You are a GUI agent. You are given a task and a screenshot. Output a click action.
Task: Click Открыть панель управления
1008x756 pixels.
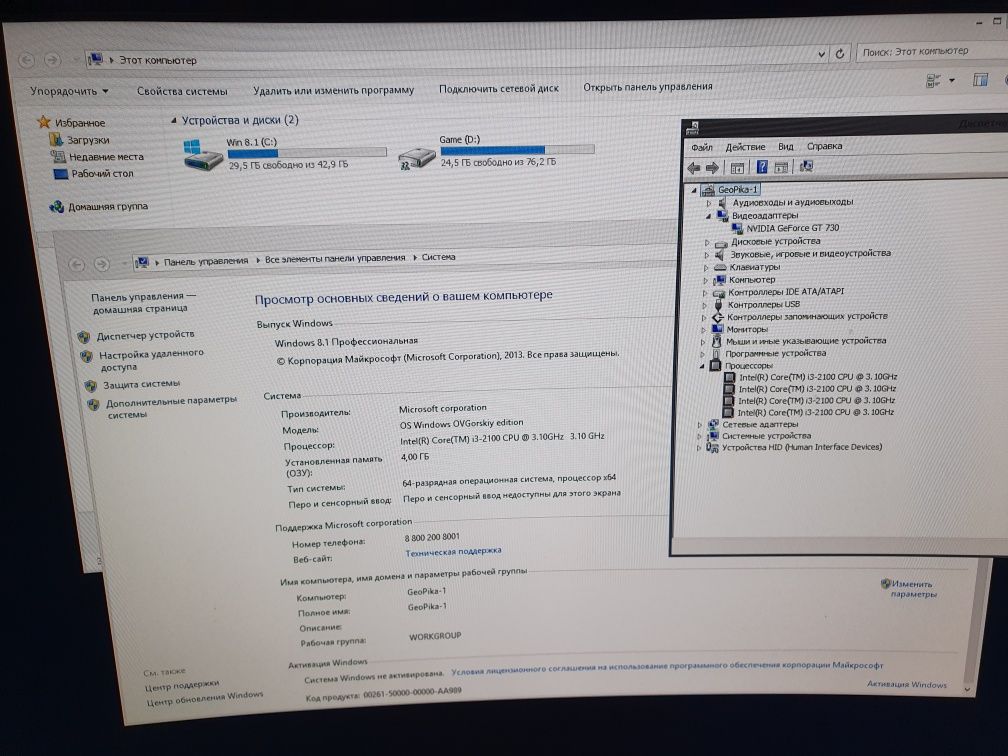tap(648, 86)
